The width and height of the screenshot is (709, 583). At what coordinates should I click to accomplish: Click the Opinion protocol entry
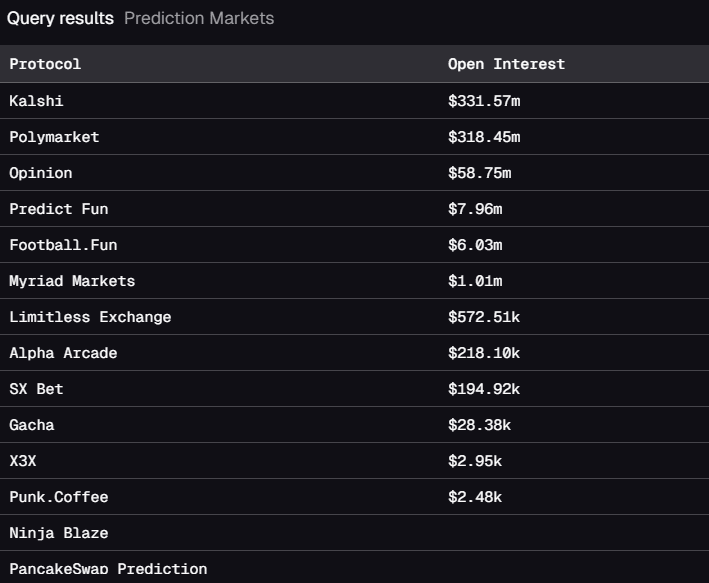click(x=41, y=173)
